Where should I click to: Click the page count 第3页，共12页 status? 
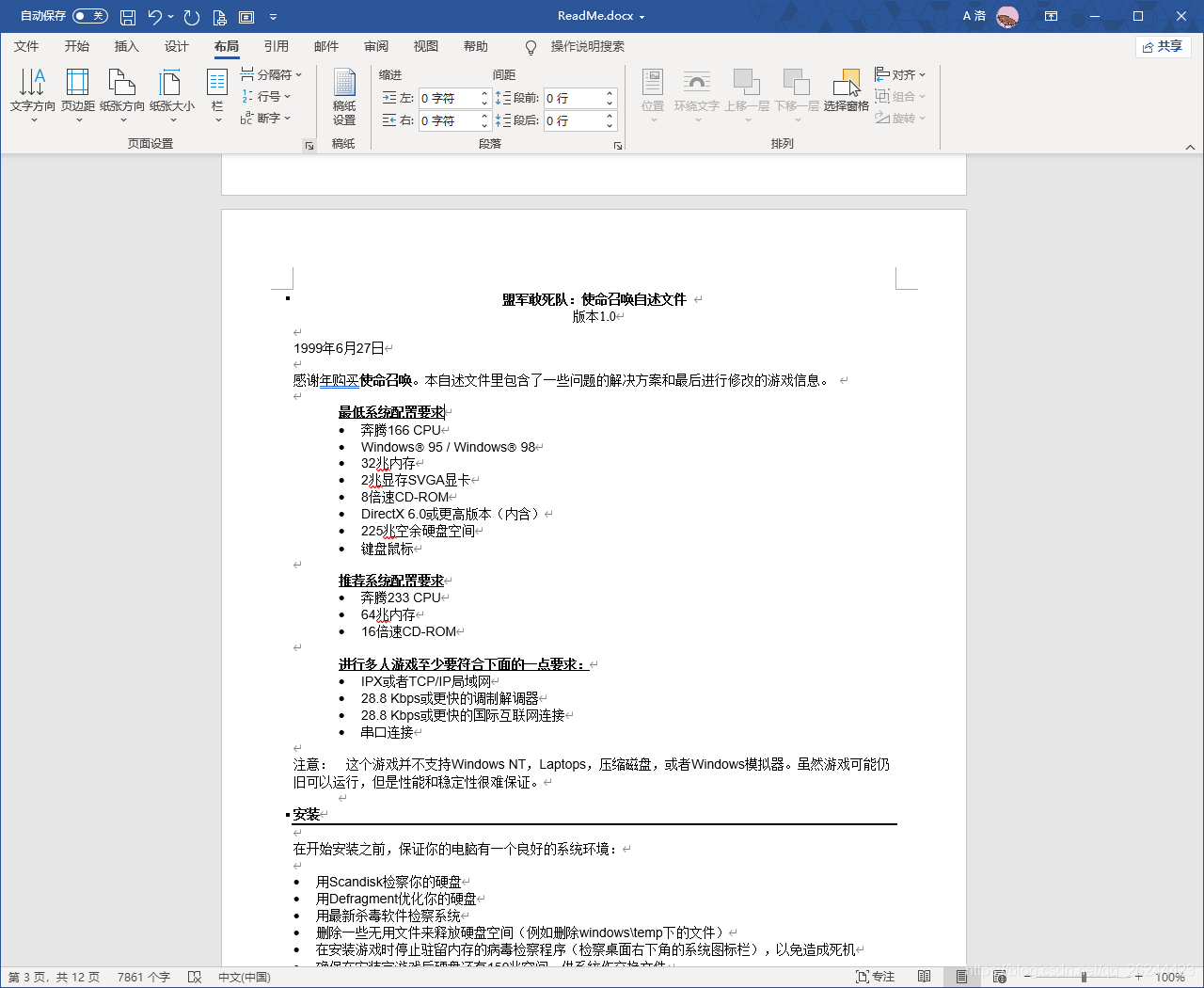coord(54,977)
